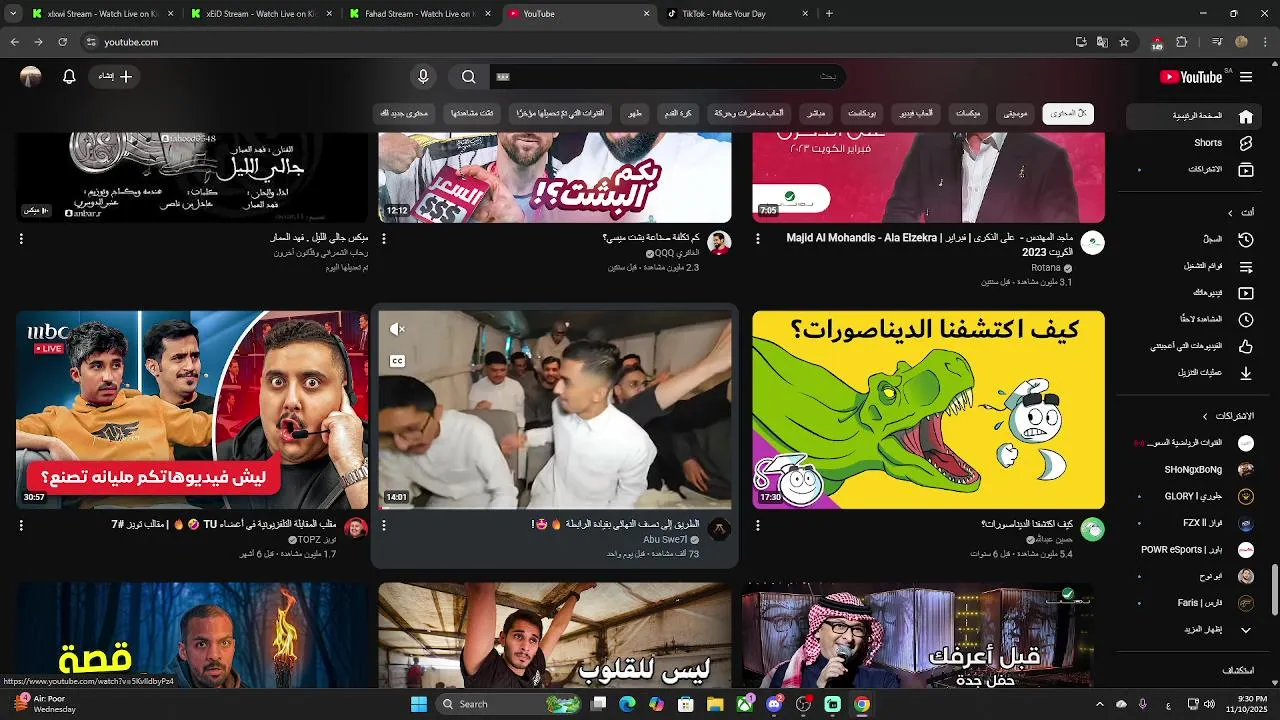Open Your videos (فيديوهاتك) in sidebar
Screen dimensions: 1280x720
click(1193, 293)
